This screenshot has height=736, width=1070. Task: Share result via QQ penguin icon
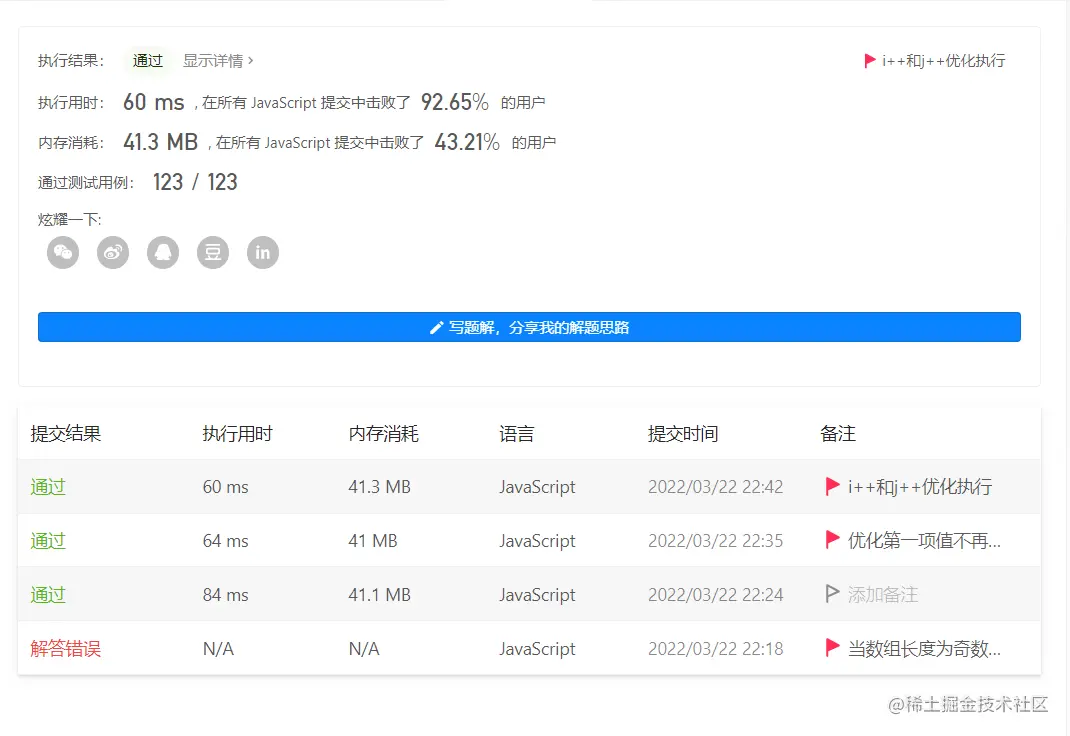point(163,252)
